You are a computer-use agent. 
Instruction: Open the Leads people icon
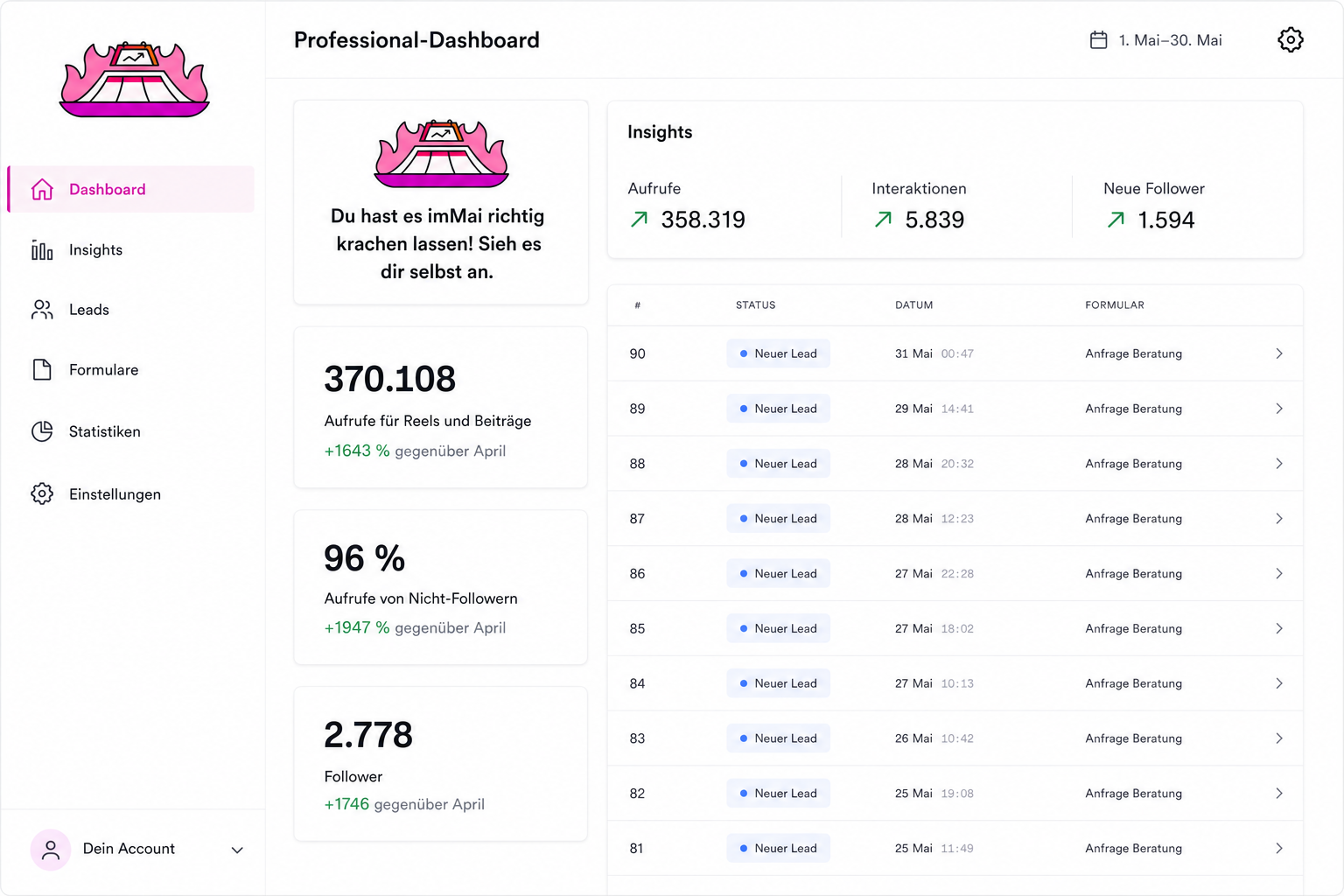(42, 310)
